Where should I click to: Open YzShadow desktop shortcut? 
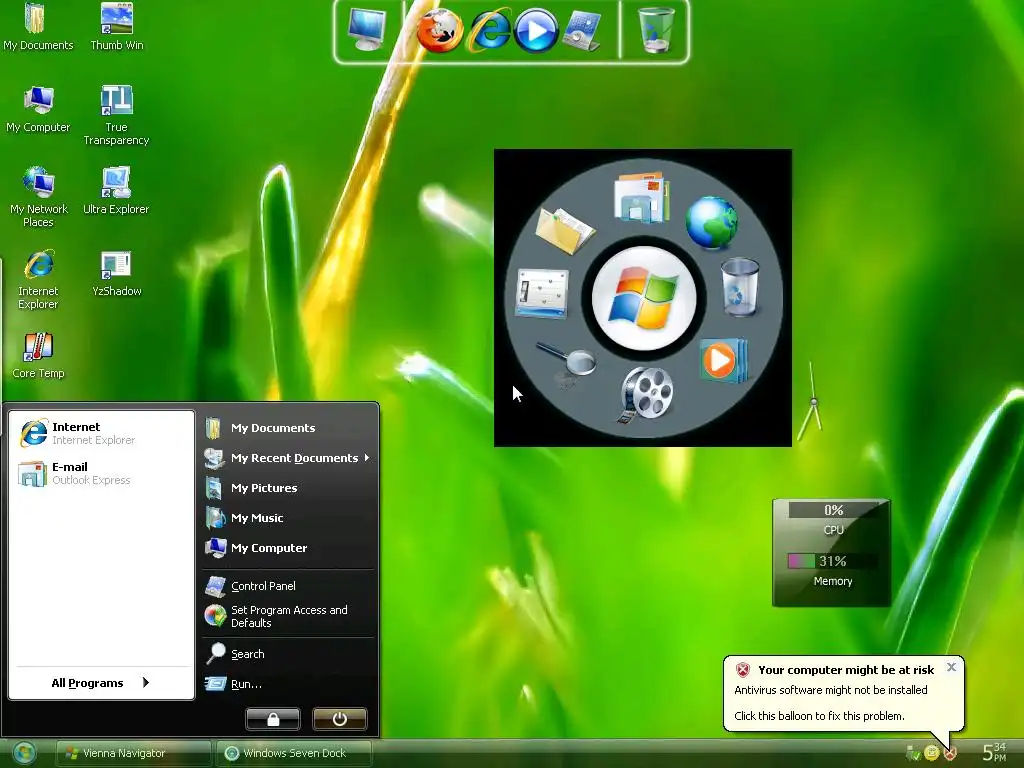tap(116, 273)
